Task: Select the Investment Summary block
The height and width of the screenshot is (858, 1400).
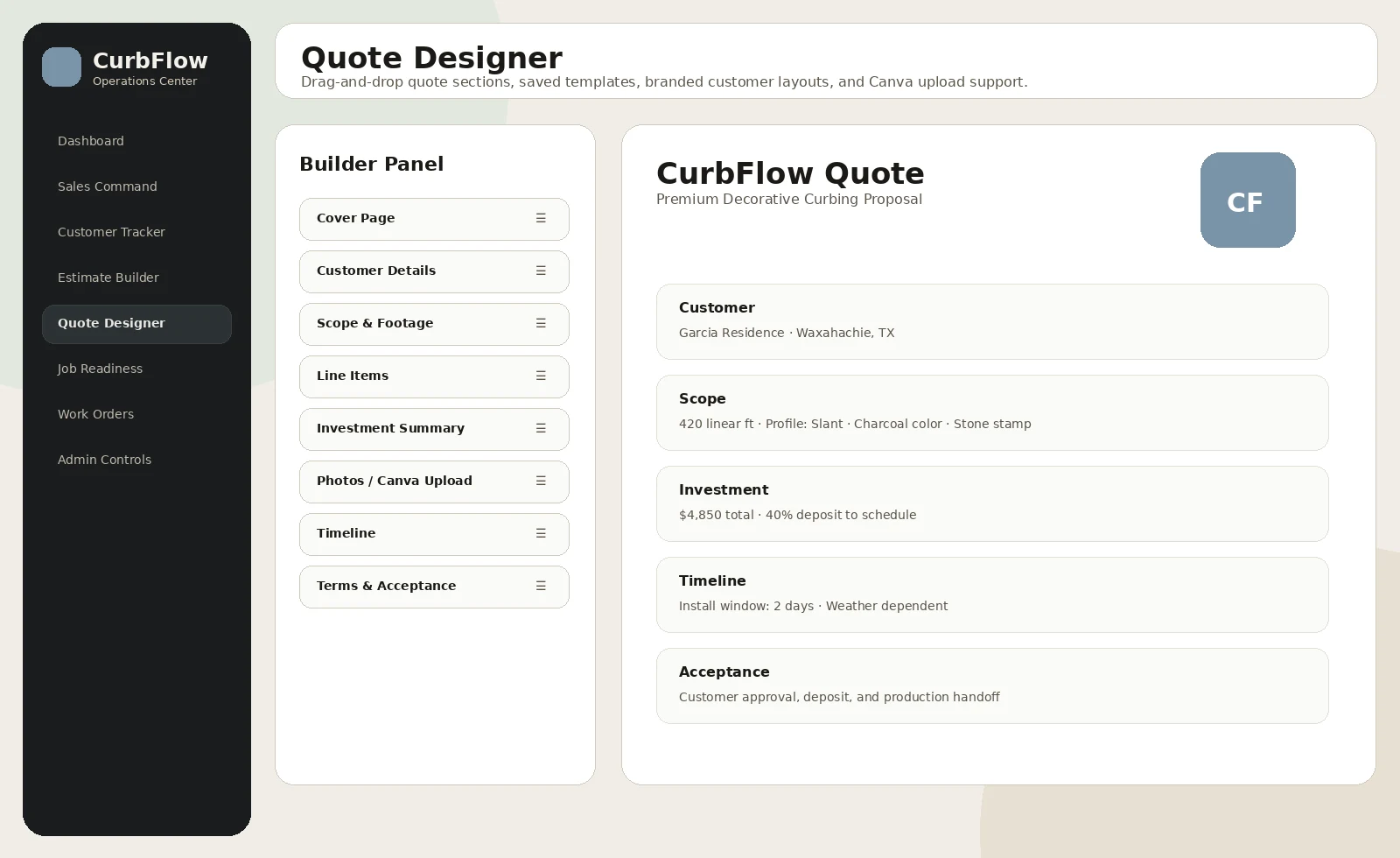Action: pos(434,429)
